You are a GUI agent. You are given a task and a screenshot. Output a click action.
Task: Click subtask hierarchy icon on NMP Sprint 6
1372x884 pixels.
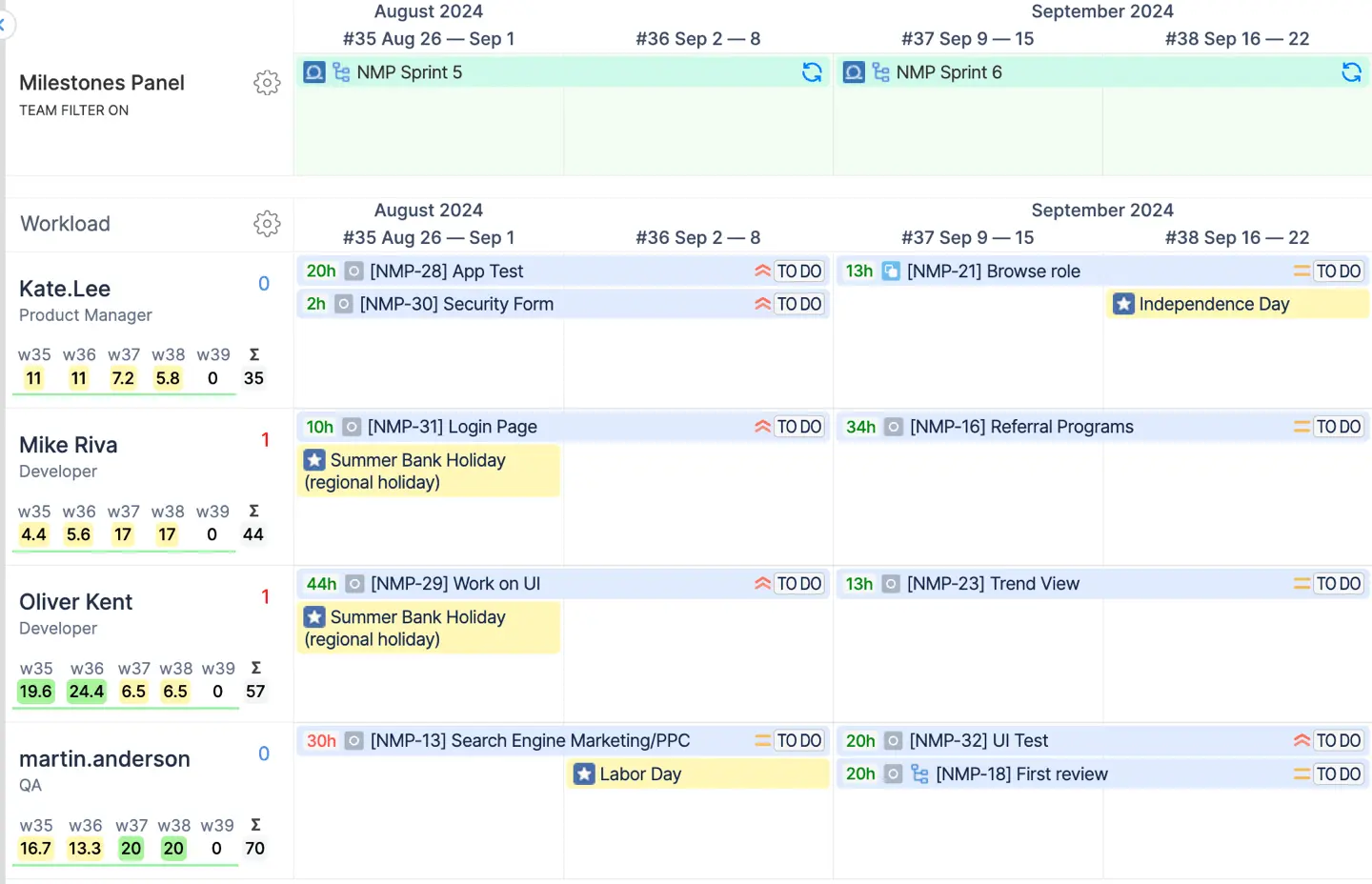click(x=880, y=72)
